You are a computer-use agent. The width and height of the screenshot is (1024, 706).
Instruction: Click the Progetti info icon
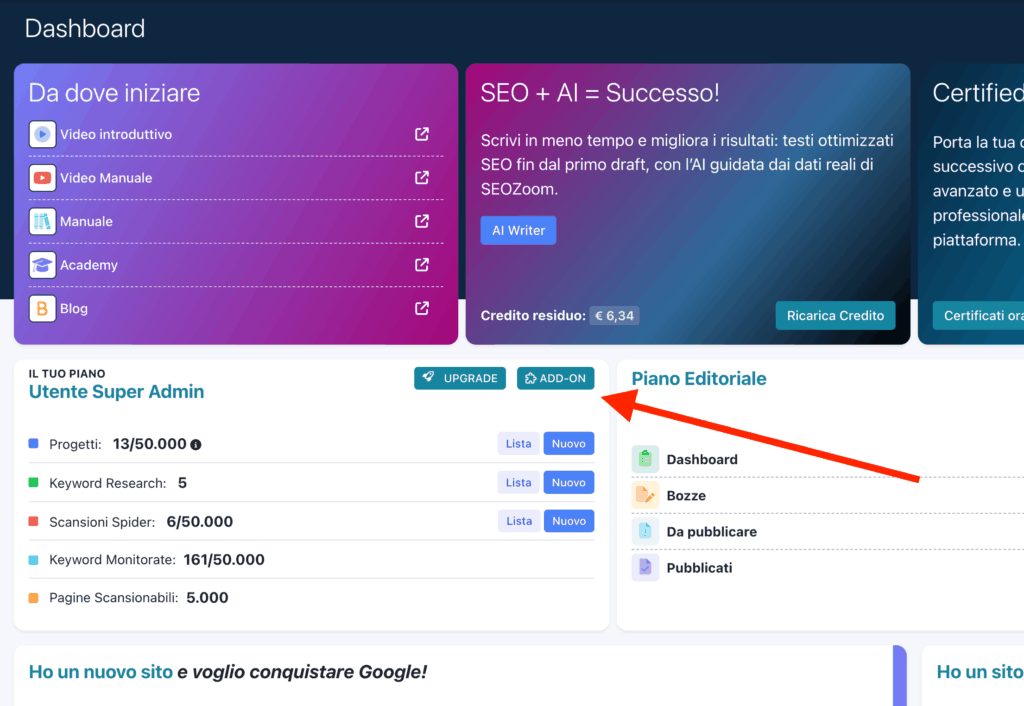tap(196, 444)
